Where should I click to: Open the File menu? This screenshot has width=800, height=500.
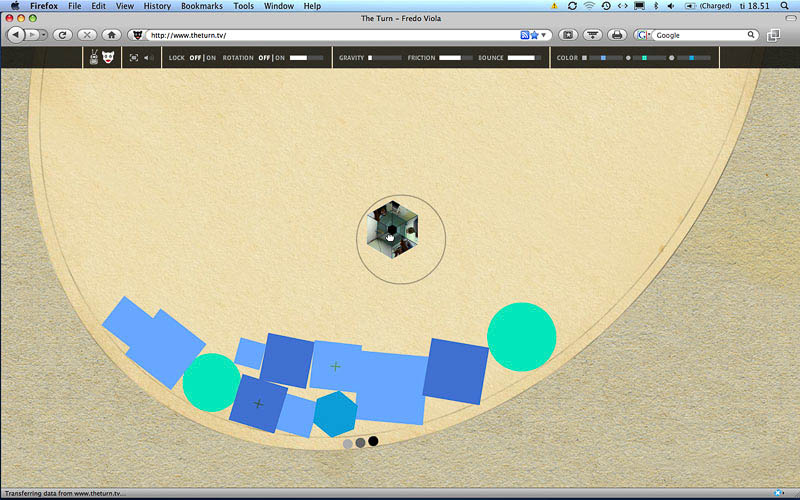click(x=74, y=6)
